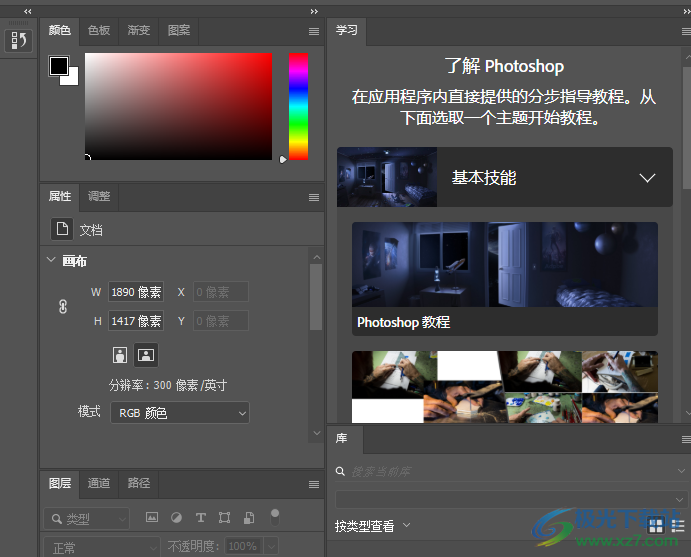Collapse the middle panels double arrow
The width and height of the screenshot is (691, 557).
coord(314,11)
